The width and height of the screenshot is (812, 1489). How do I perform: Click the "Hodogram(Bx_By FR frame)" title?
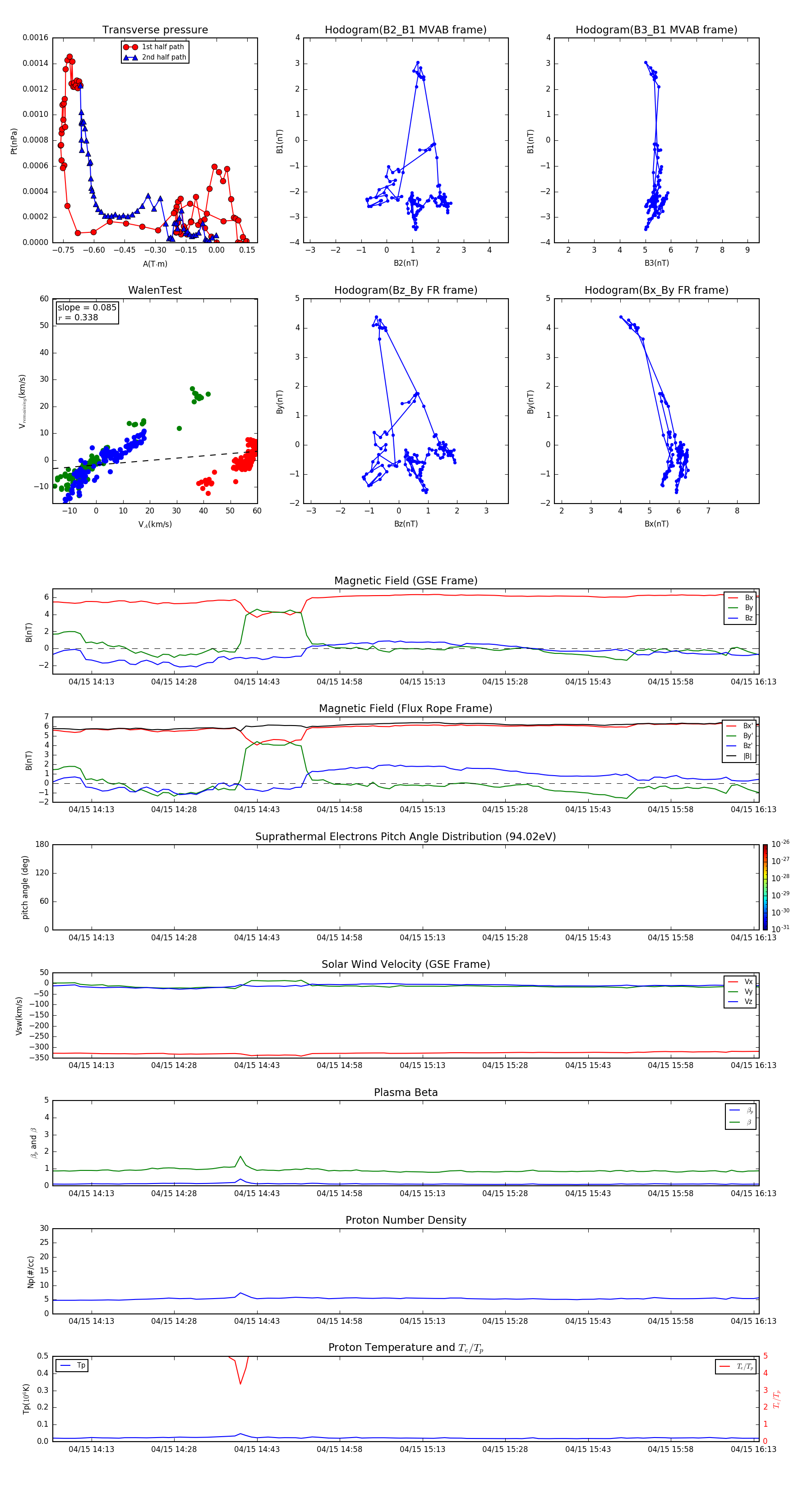[656, 290]
